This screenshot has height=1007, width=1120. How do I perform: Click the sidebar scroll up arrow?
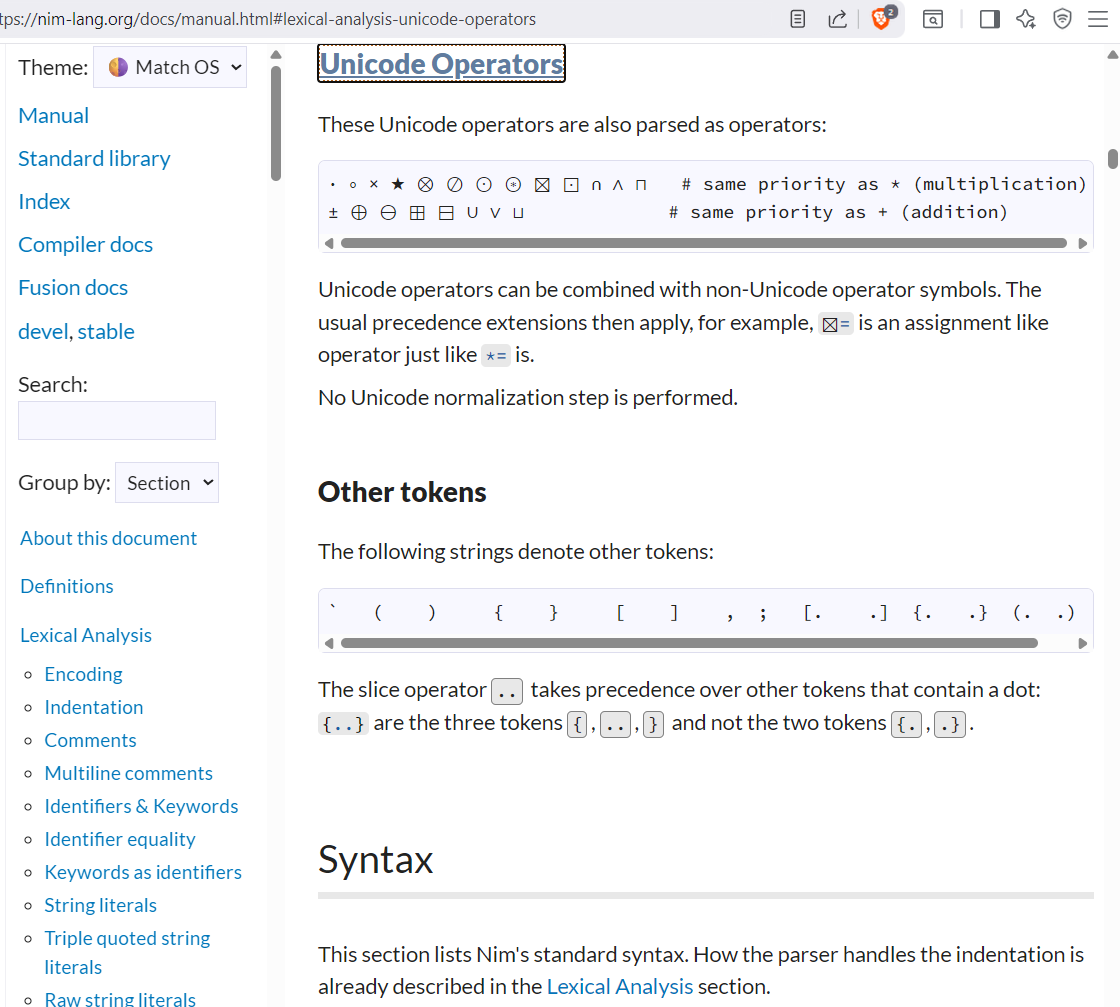tap(276, 55)
